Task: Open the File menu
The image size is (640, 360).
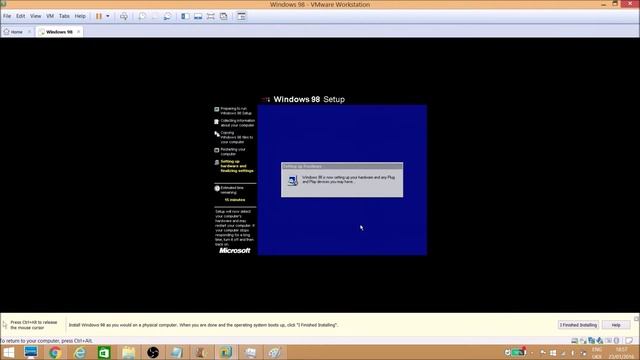Action: point(7,16)
